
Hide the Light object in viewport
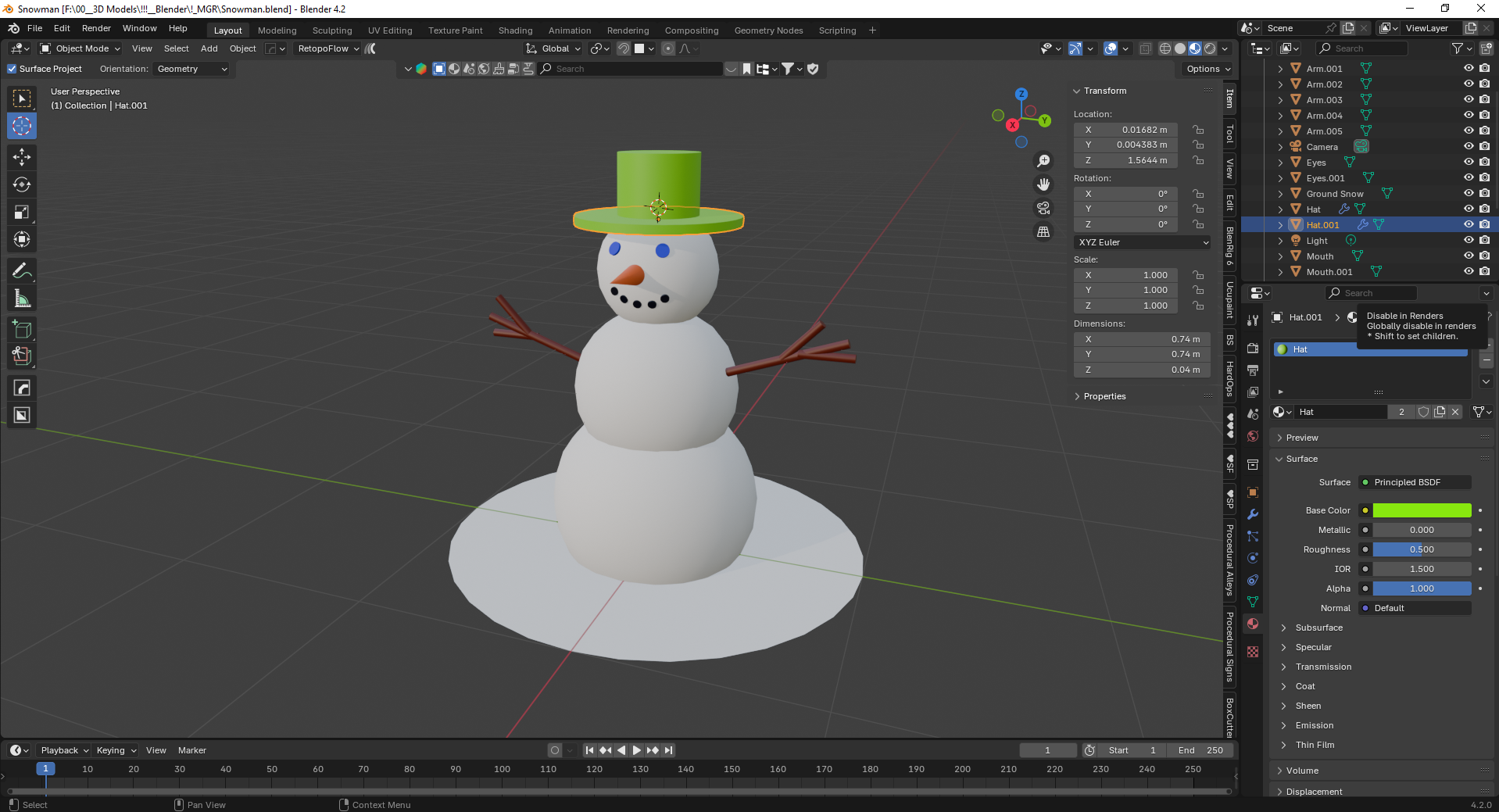1469,241
